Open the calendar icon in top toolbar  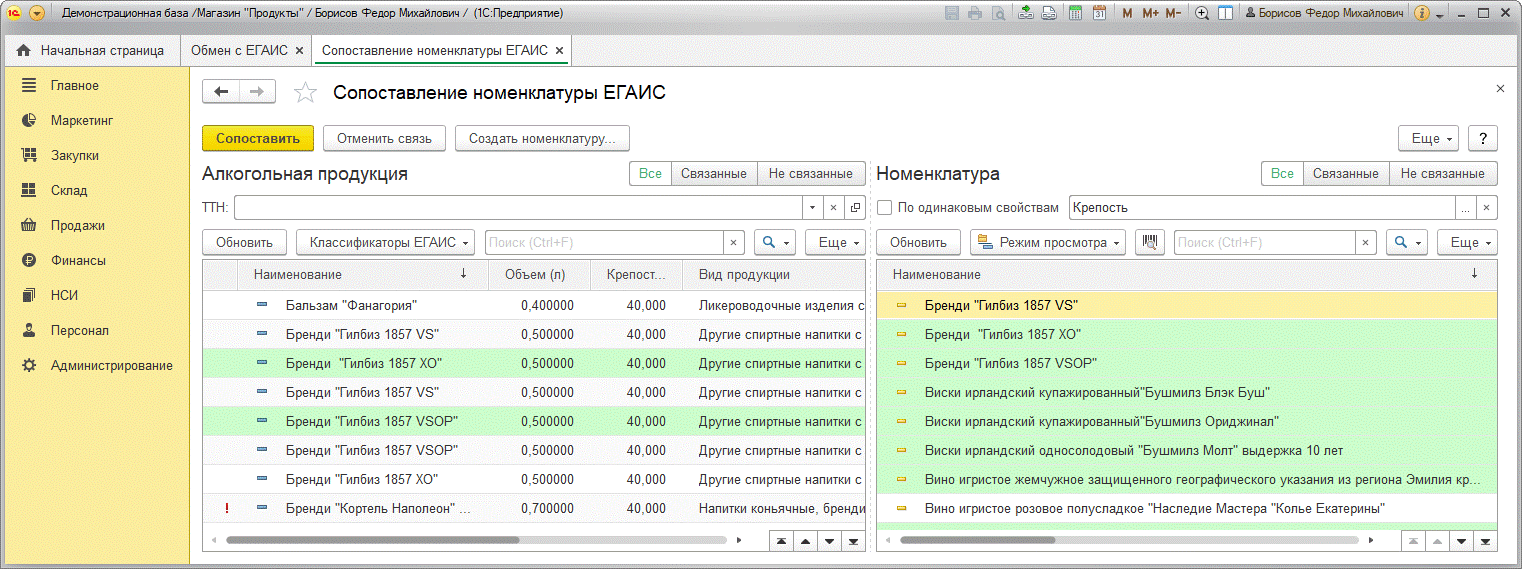click(x=1099, y=14)
